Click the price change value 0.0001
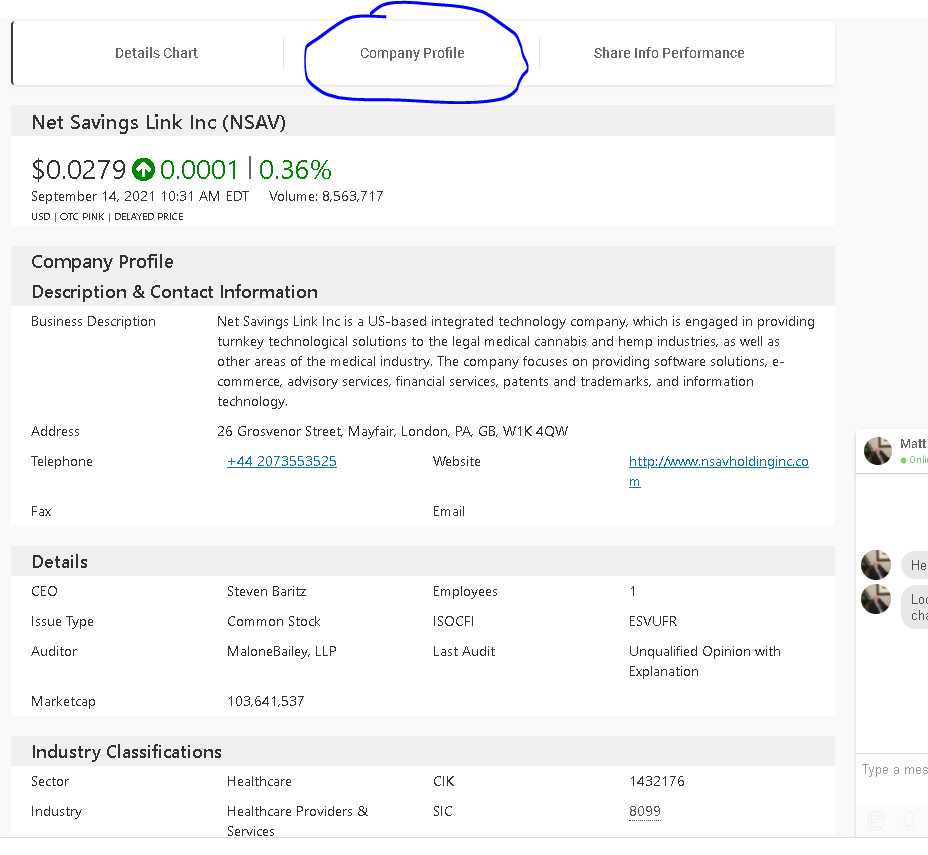Viewport: 928px width, 855px height. 199,170
